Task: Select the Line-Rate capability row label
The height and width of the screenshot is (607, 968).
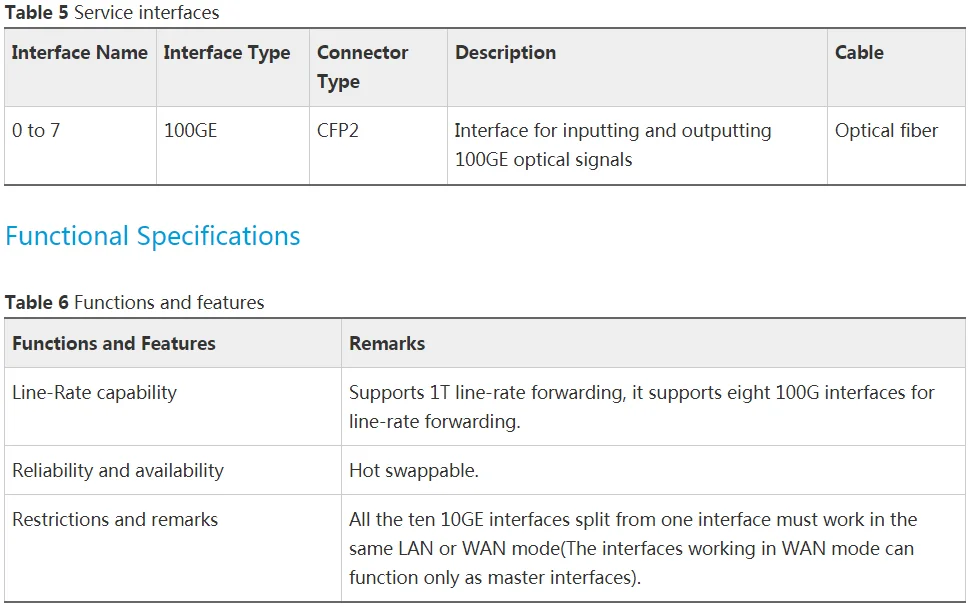Action: [94, 393]
